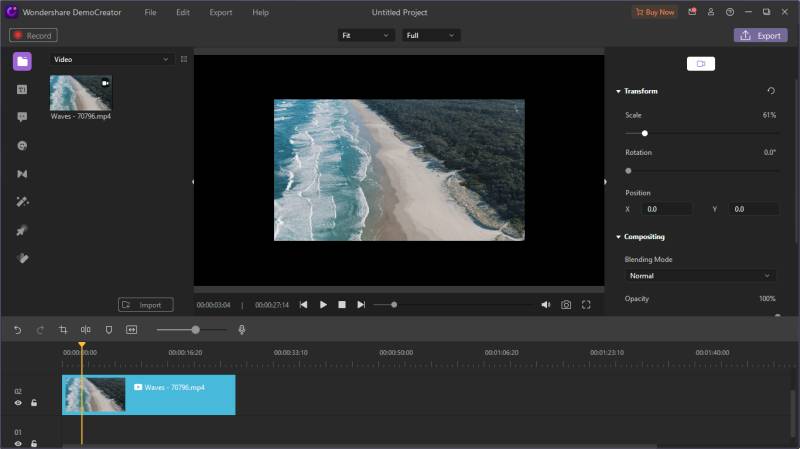Enter fullscreen preview mode
Image resolution: width=800 pixels, height=449 pixels.
click(x=586, y=305)
